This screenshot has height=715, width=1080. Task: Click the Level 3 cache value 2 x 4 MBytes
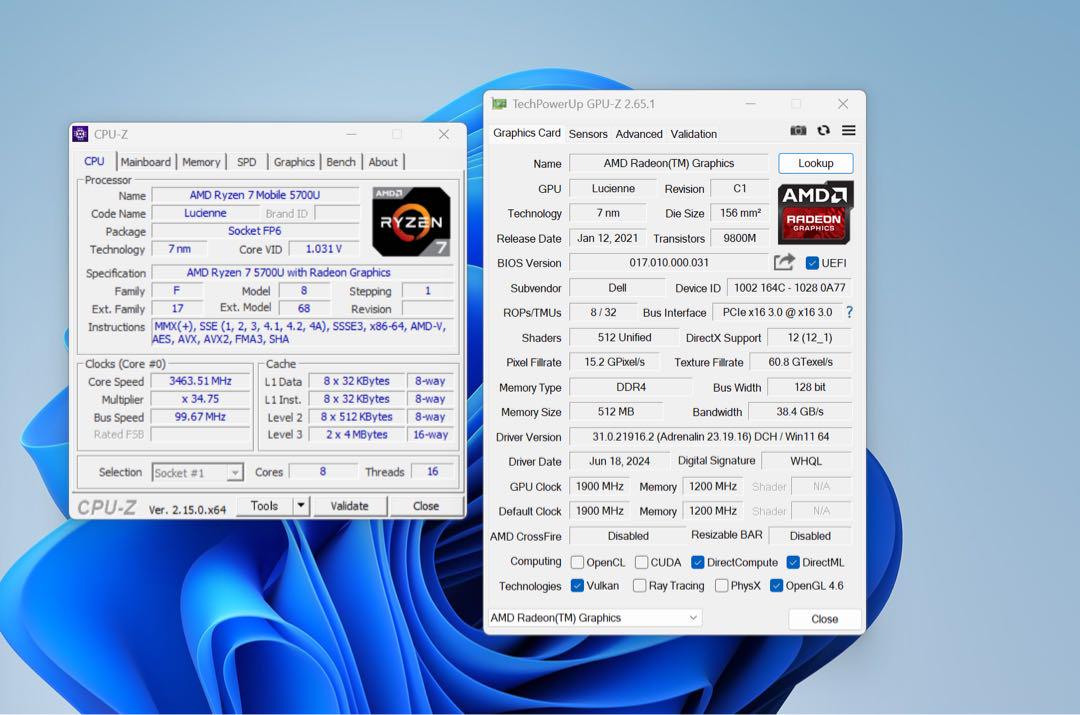click(357, 435)
